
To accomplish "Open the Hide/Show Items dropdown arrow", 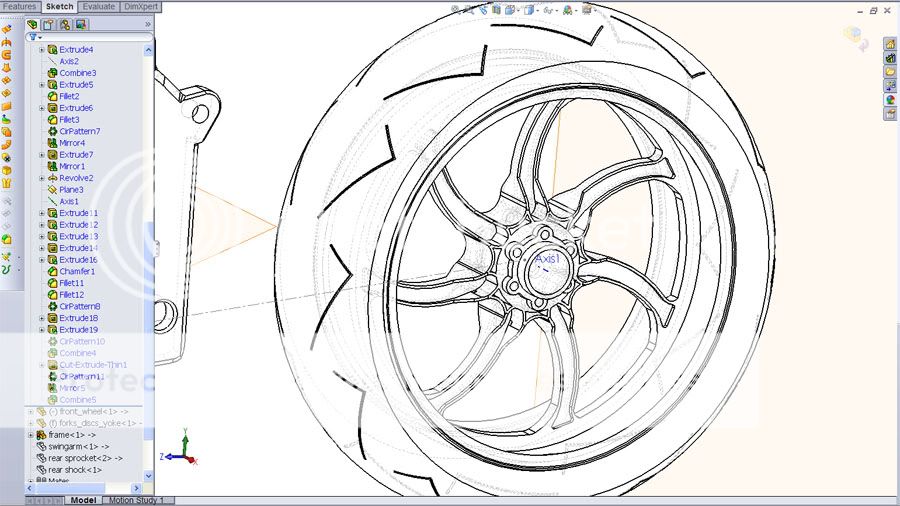I will [x=557, y=10].
